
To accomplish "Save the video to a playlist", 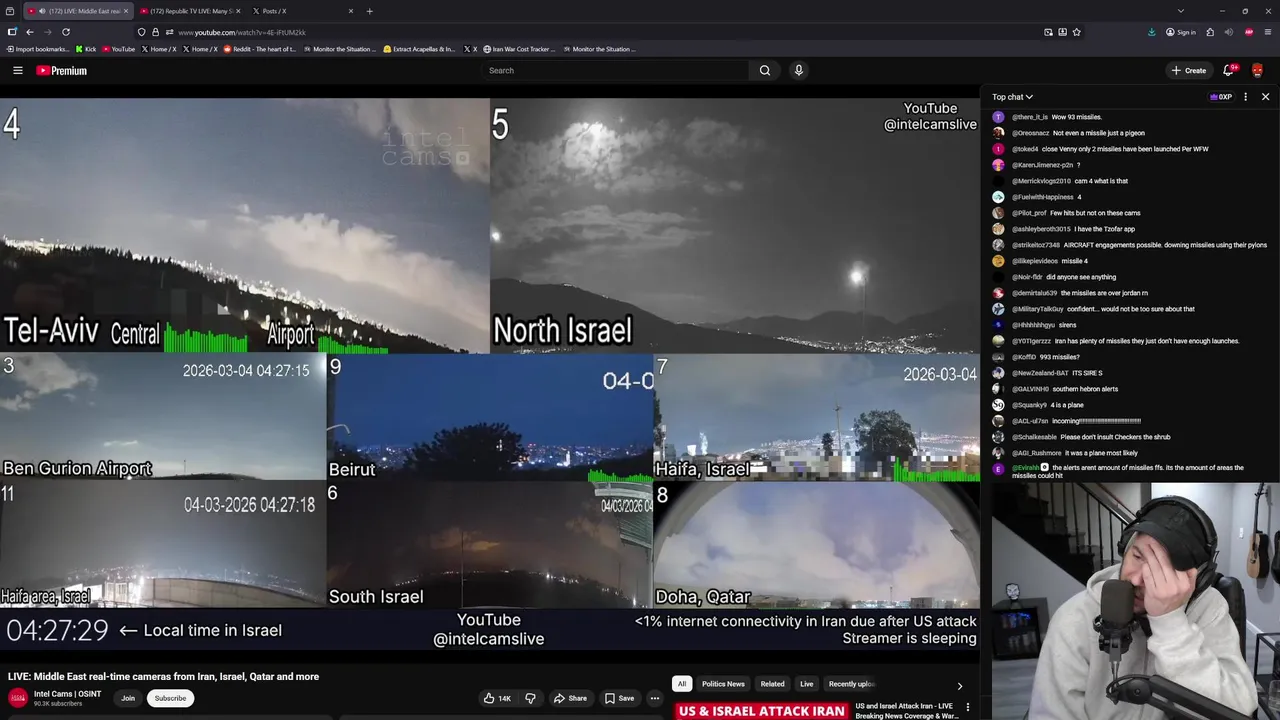I will tap(619, 698).
